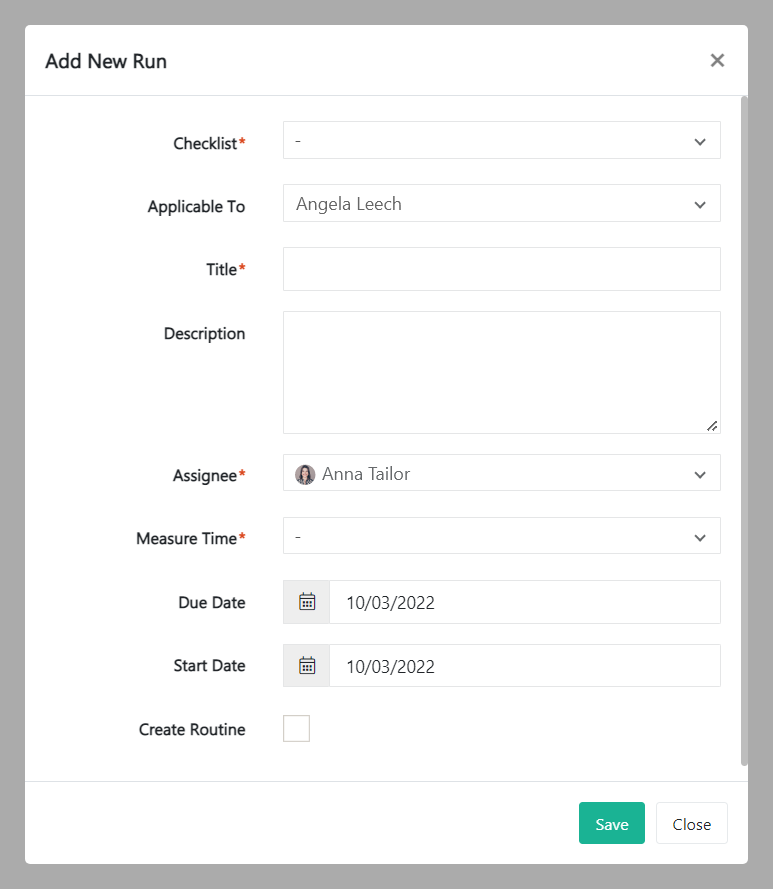
Task: Open the Start Date calendar picker
Action: pyautogui.click(x=305, y=665)
